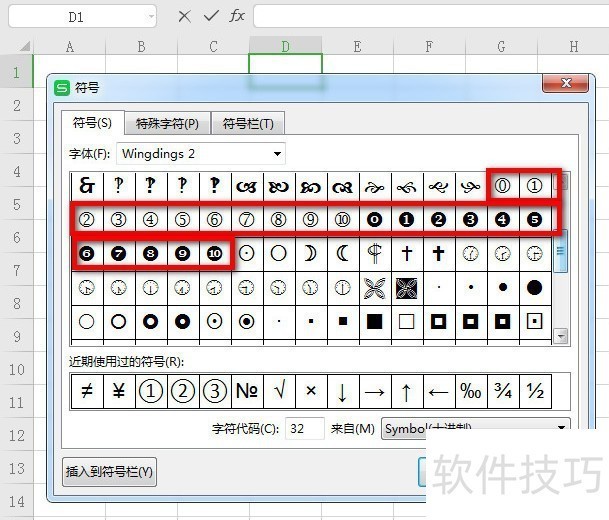Insert recent circled 2 symbol
The width and height of the screenshot is (609, 520).
point(183,391)
